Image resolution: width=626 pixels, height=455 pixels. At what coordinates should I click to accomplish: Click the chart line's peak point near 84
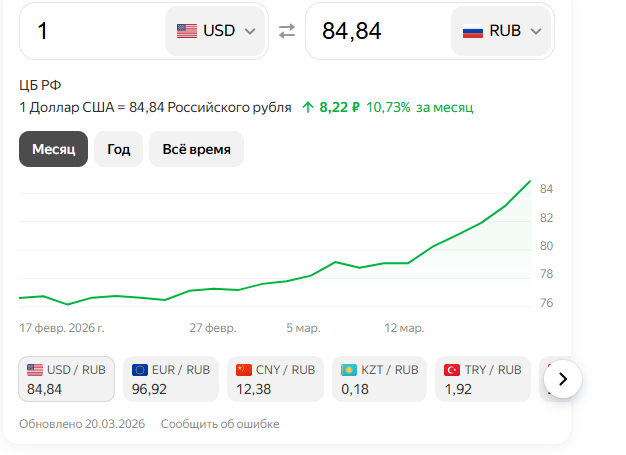tap(530, 181)
